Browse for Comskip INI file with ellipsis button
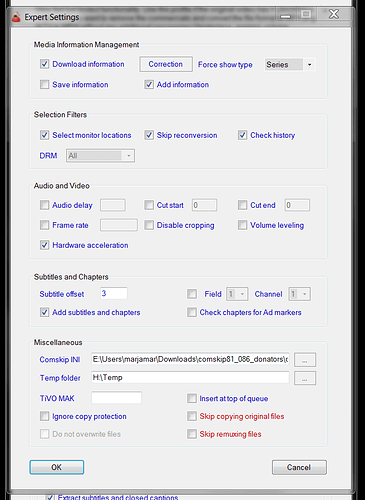The height and width of the screenshot is (500, 365). [305, 360]
